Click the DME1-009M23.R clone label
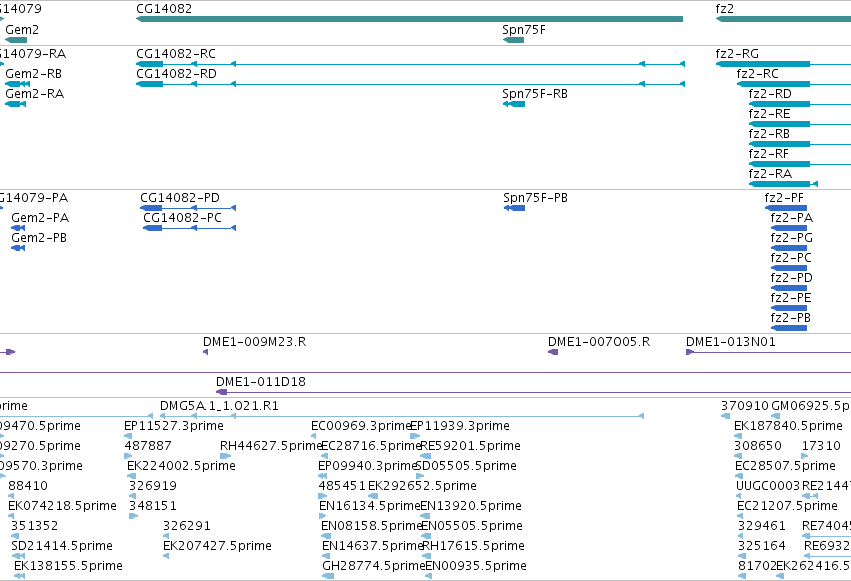Viewport: 851px width, 581px height. click(x=255, y=342)
